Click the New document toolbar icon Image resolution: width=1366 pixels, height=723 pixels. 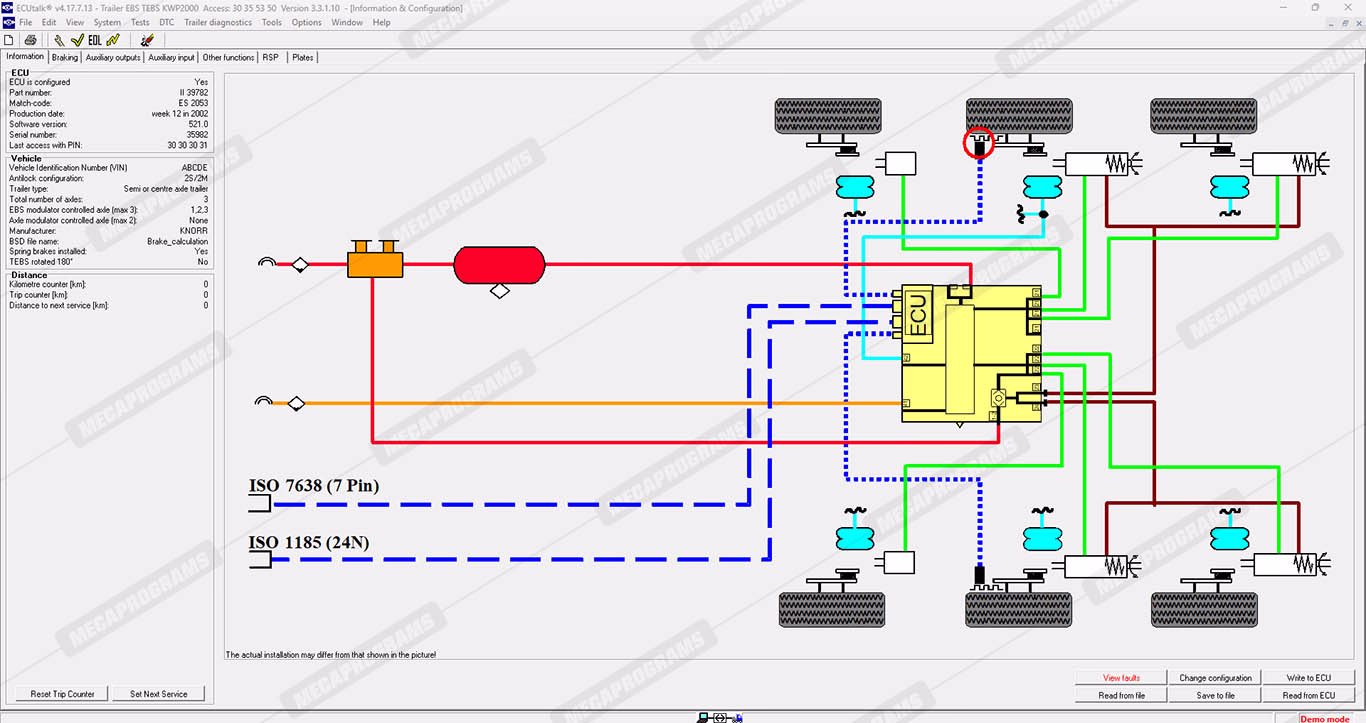pyautogui.click(x=9, y=40)
